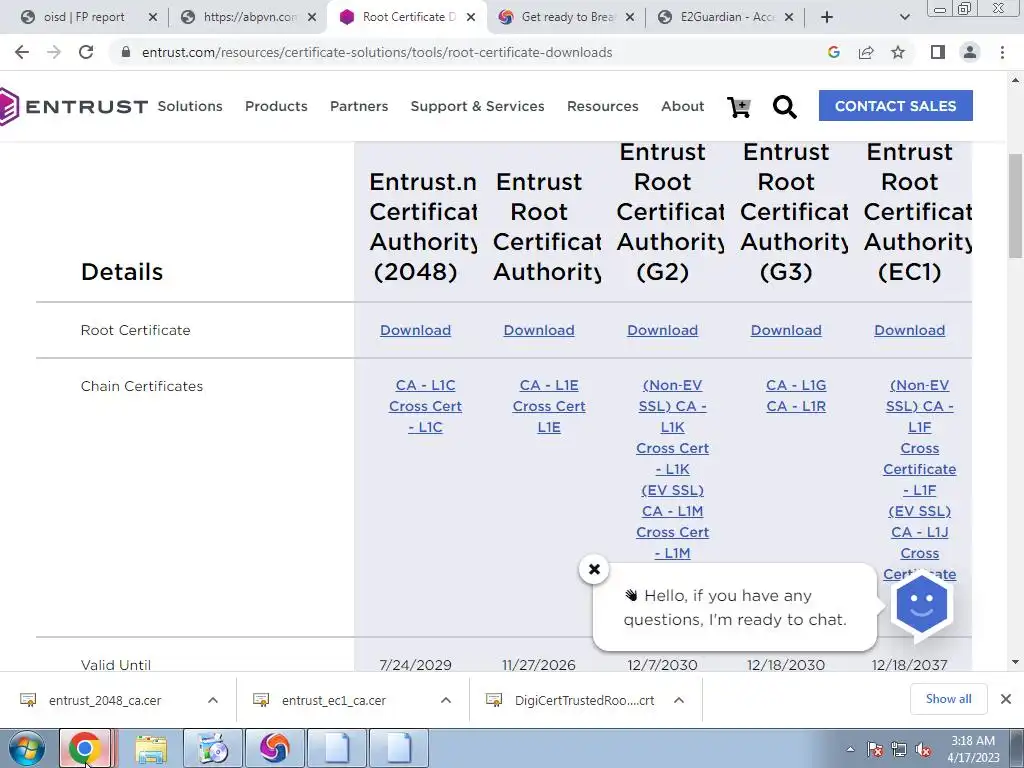The width and height of the screenshot is (1024, 768).
Task: Open Chrome three-dot menu
Action: pos(1002,52)
